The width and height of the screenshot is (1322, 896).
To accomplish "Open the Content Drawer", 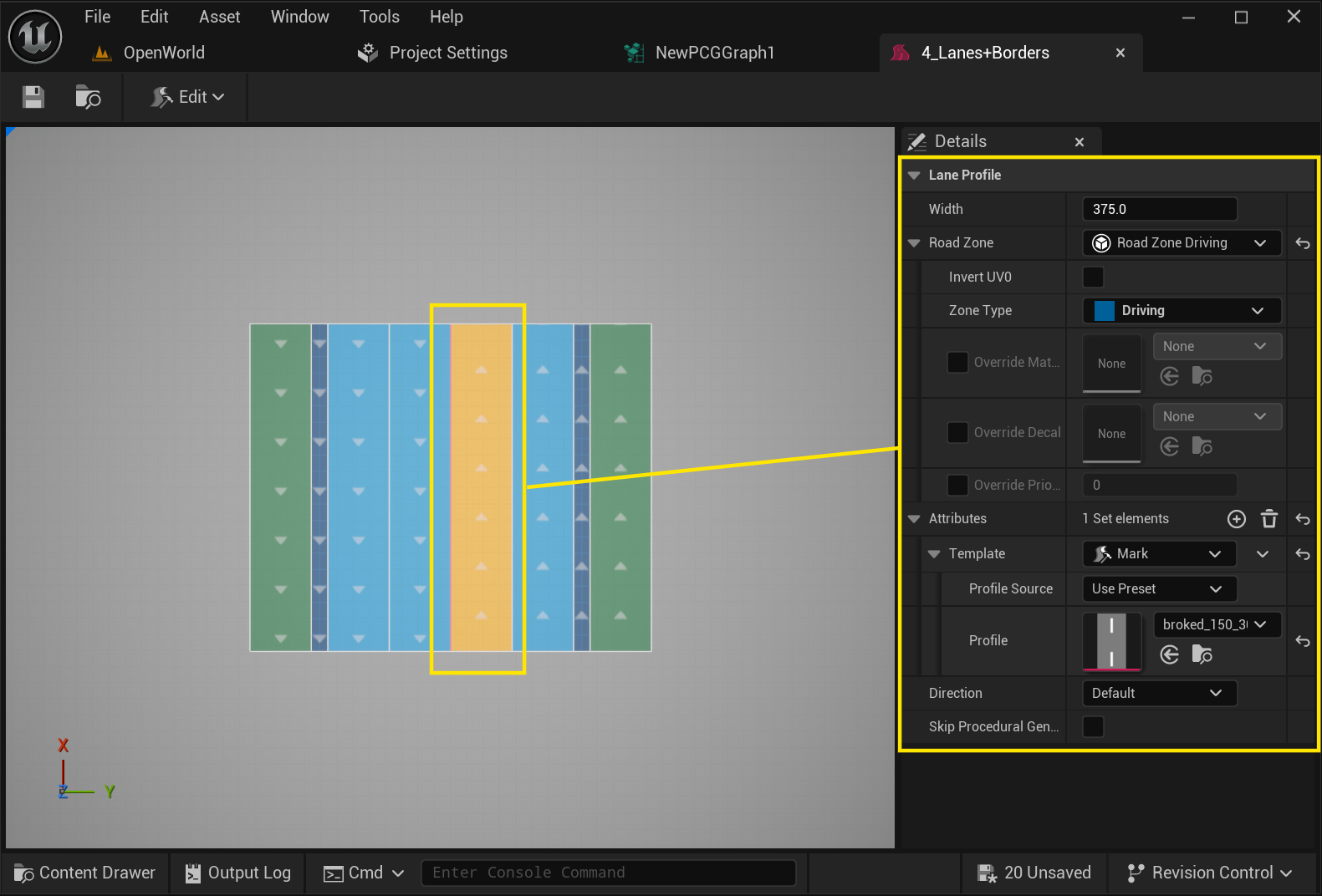I will click(85, 873).
